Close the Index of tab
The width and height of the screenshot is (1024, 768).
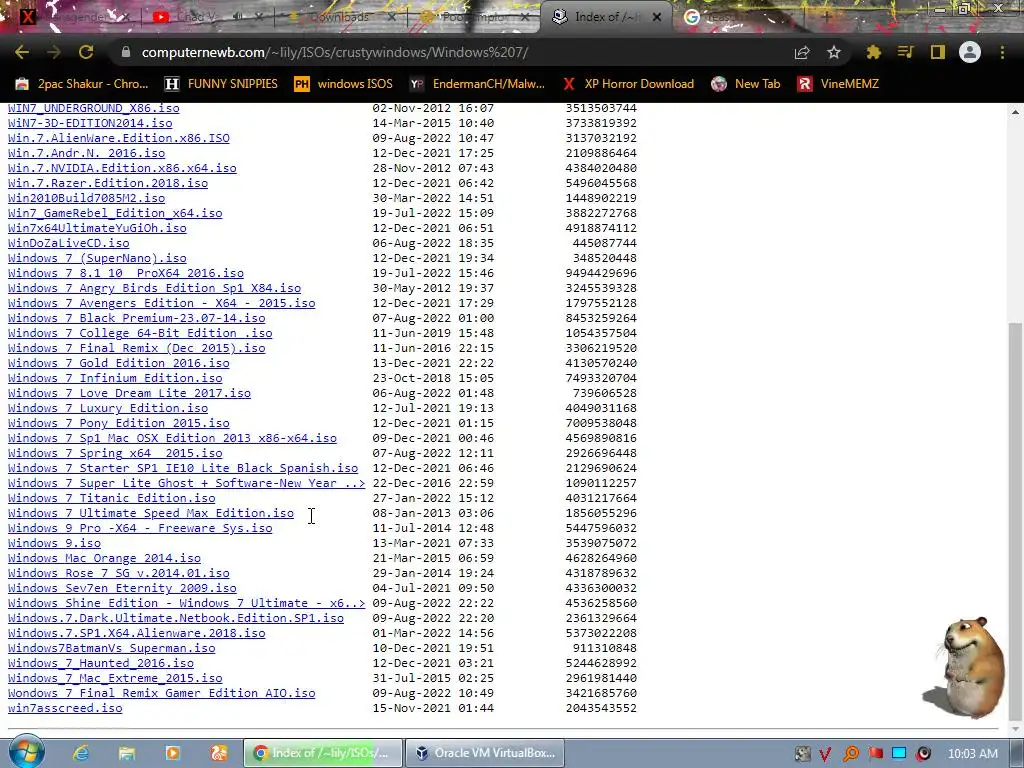657,17
